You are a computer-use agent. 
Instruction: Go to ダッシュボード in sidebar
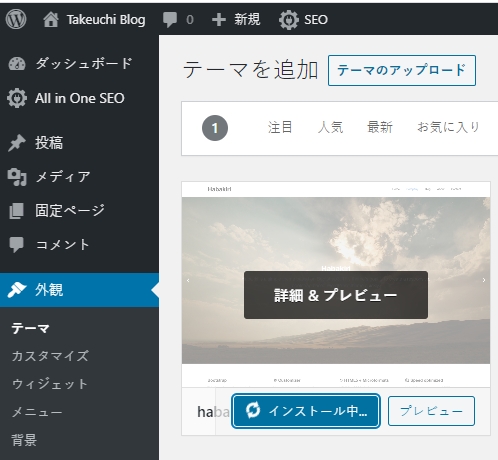point(84,63)
